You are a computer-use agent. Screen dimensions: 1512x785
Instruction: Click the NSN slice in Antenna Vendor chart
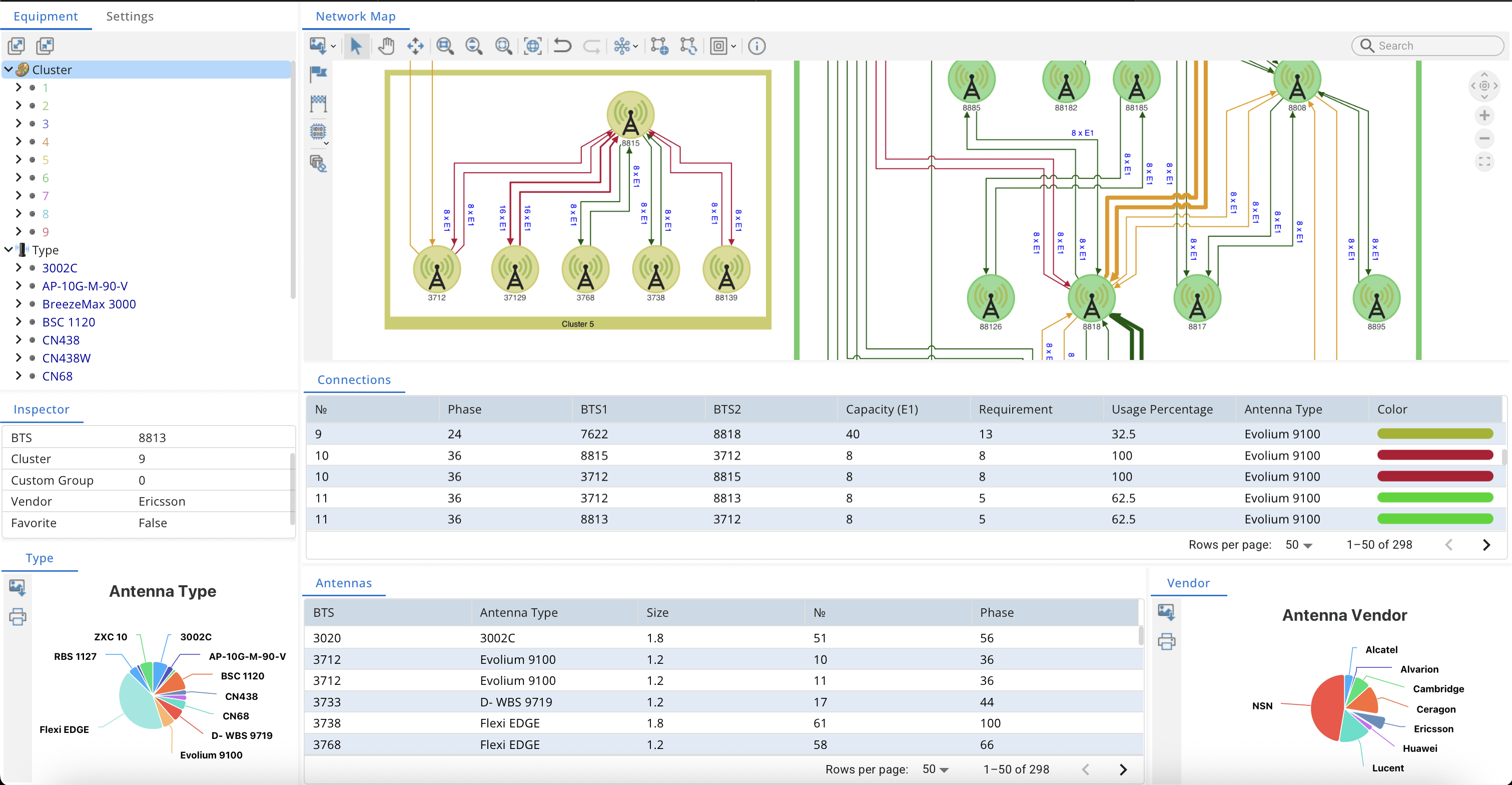point(1326,707)
